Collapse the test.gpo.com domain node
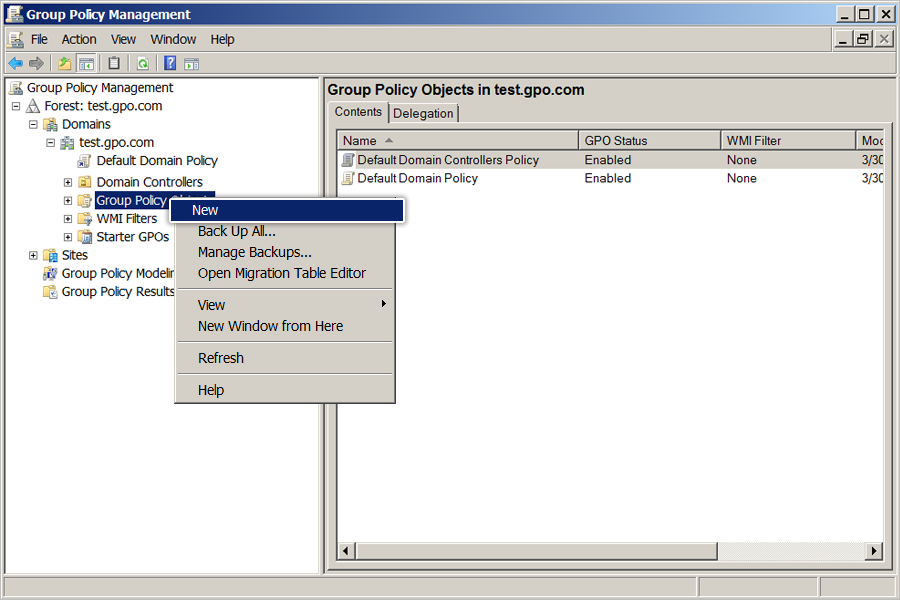Screen dimensions: 900x600 51,142
